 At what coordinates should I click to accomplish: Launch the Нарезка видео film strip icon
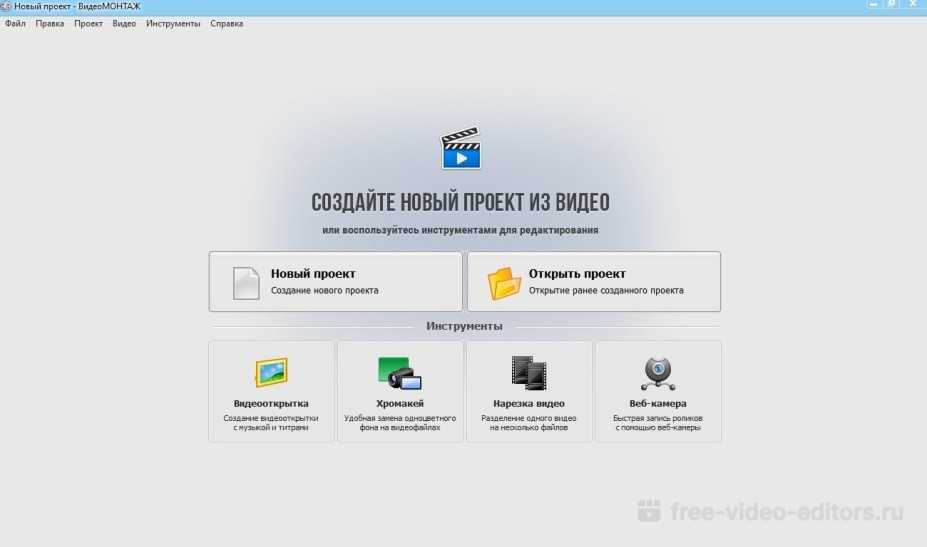[x=528, y=372]
